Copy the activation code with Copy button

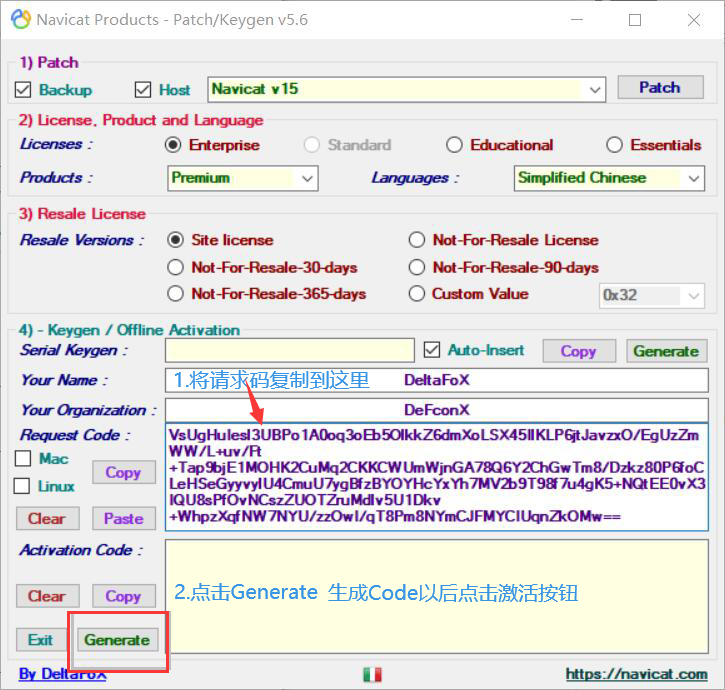[123, 596]
